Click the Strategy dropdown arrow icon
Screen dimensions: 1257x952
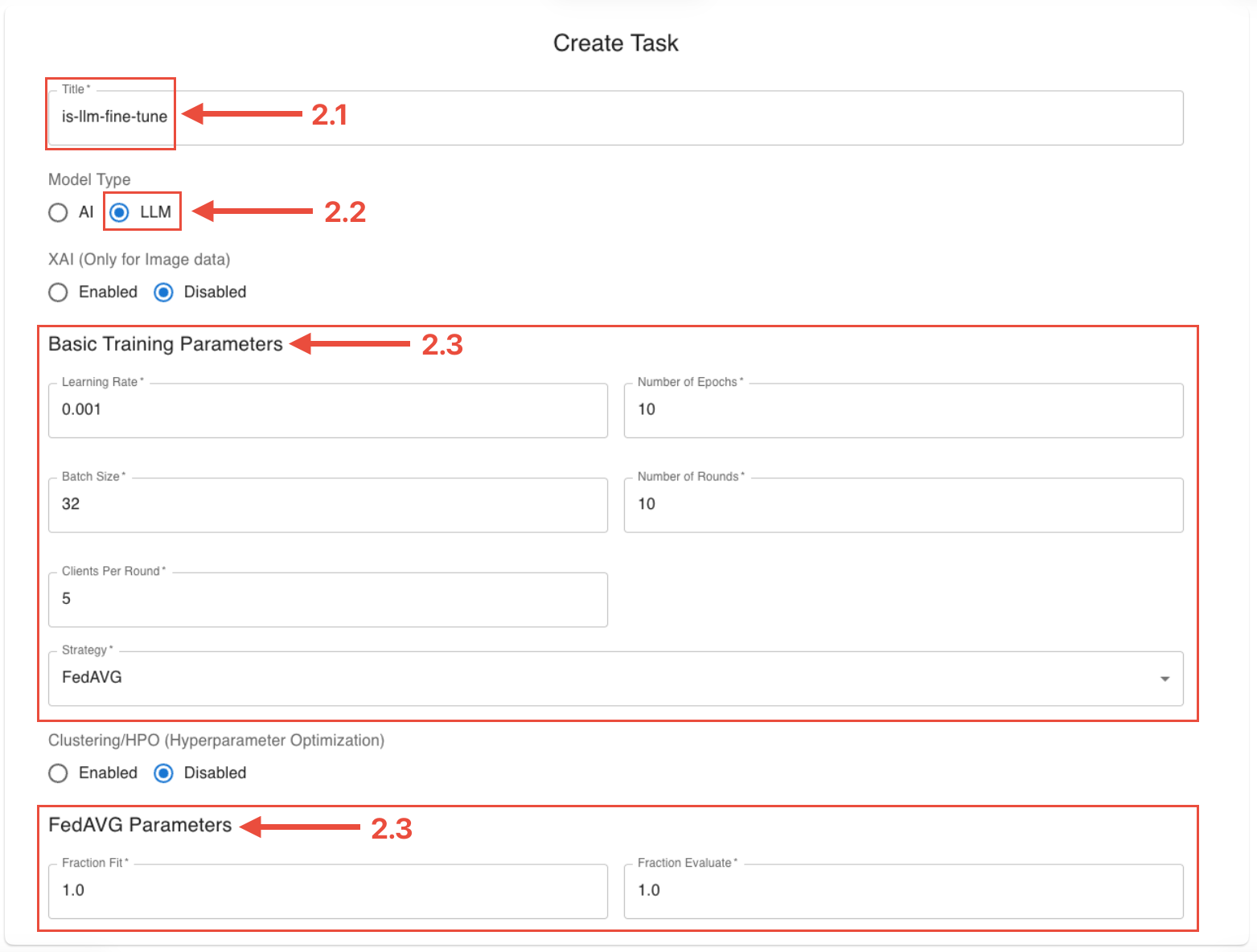tap(1165, 679)
